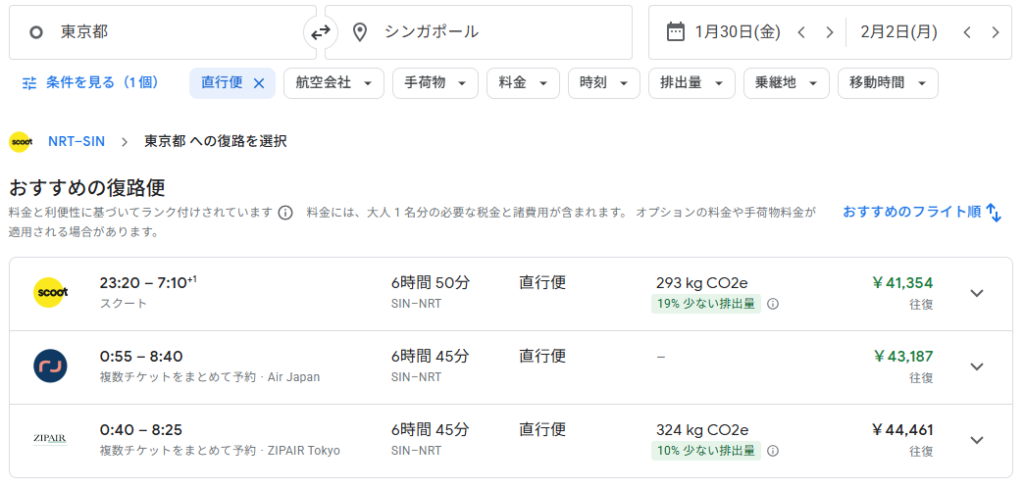
Task: Expand the Air Japan 0:55 flight details
Action: pos(977,366)
